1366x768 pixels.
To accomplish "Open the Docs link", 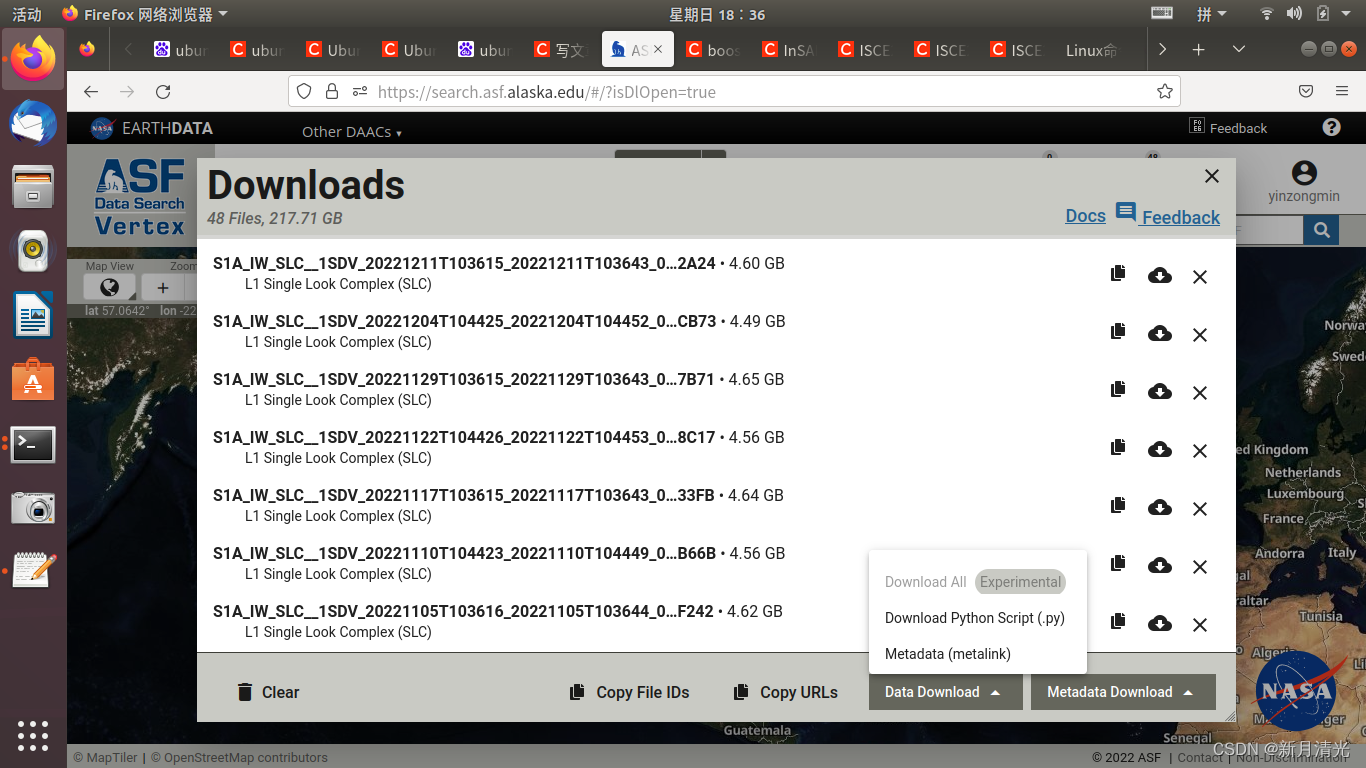I will [x=1085, y=215].
